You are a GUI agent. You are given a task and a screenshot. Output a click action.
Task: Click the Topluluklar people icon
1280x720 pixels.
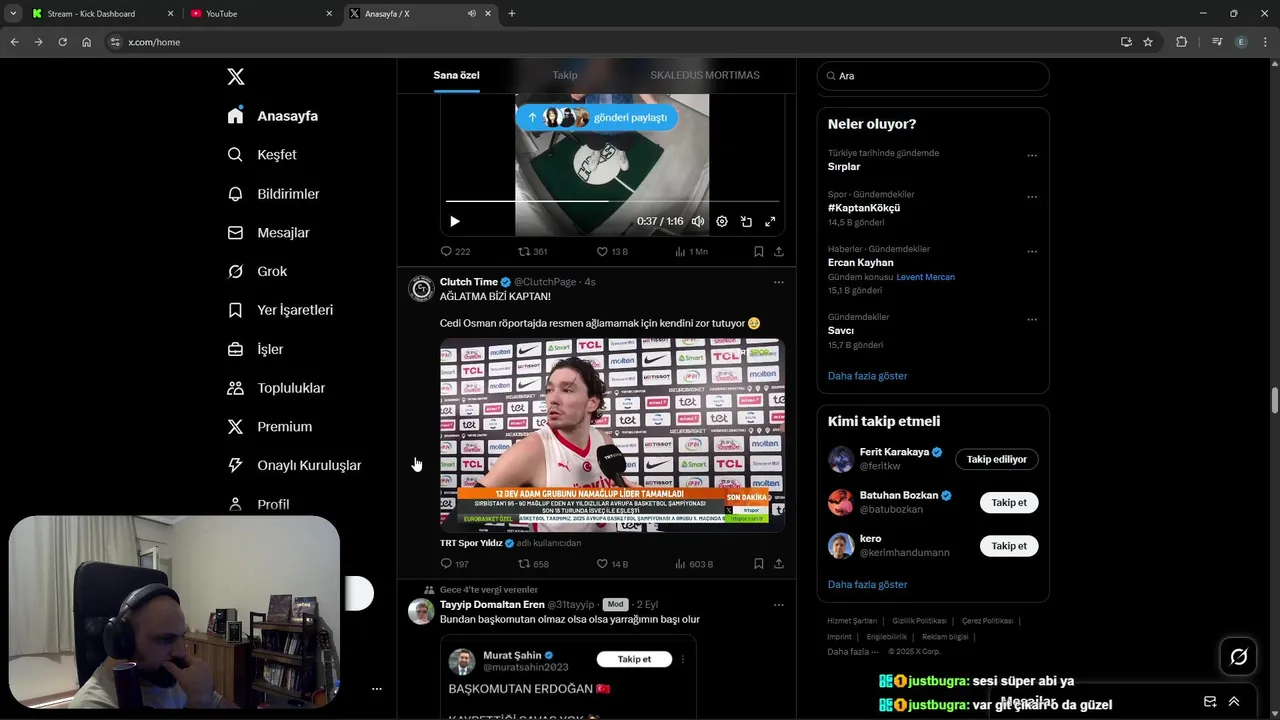(235, 388)
